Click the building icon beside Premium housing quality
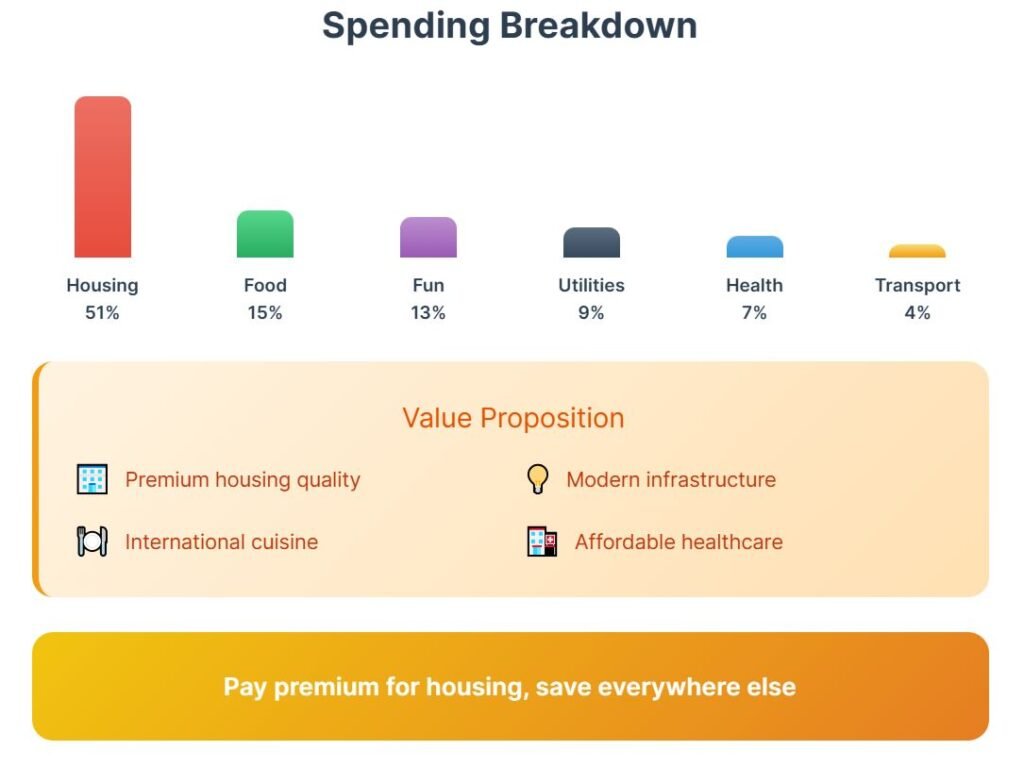The width and height of the screenshot is (1024, 783). tap(92, 480)
